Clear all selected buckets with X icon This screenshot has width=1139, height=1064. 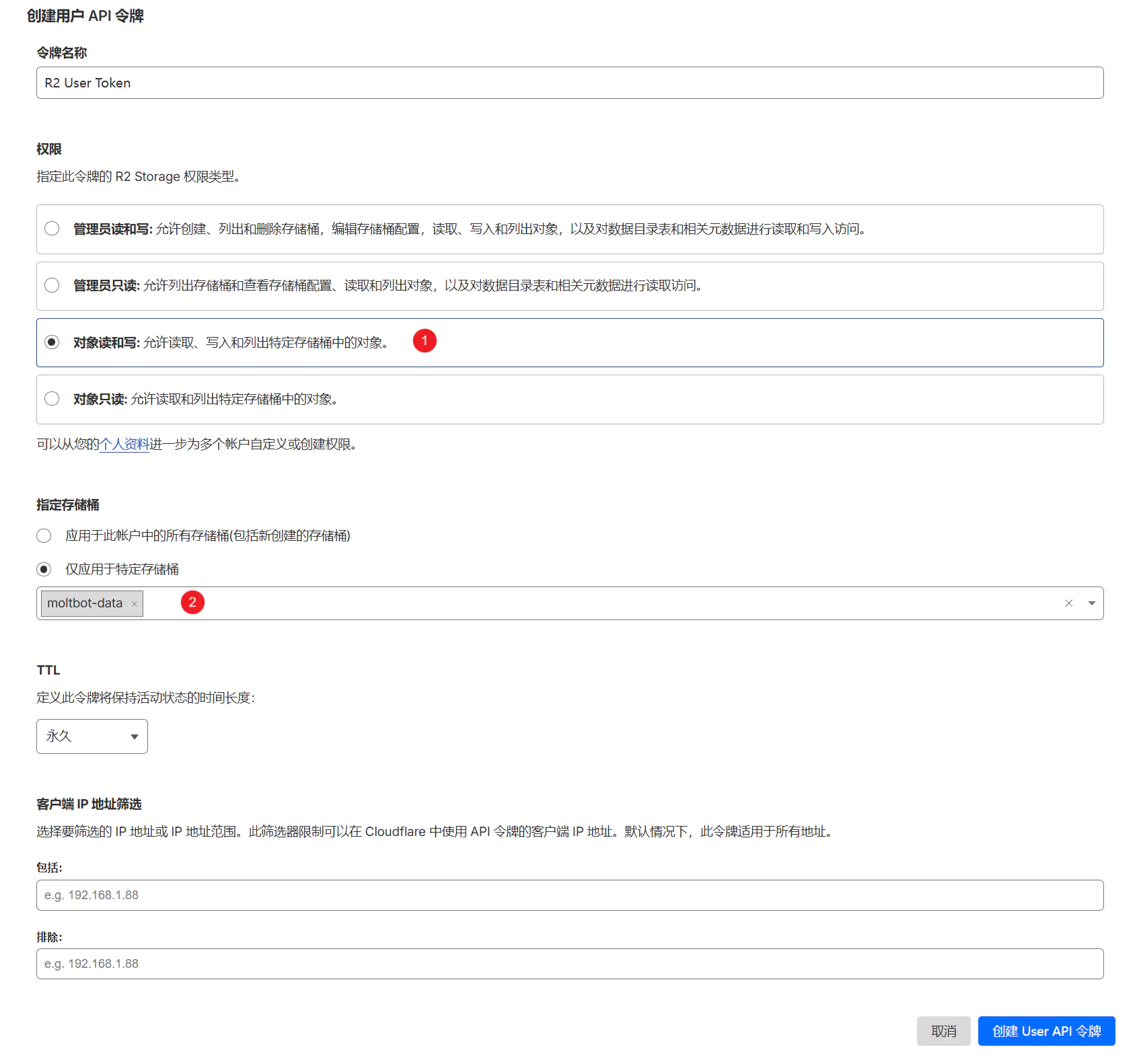tap(1068, 603)
